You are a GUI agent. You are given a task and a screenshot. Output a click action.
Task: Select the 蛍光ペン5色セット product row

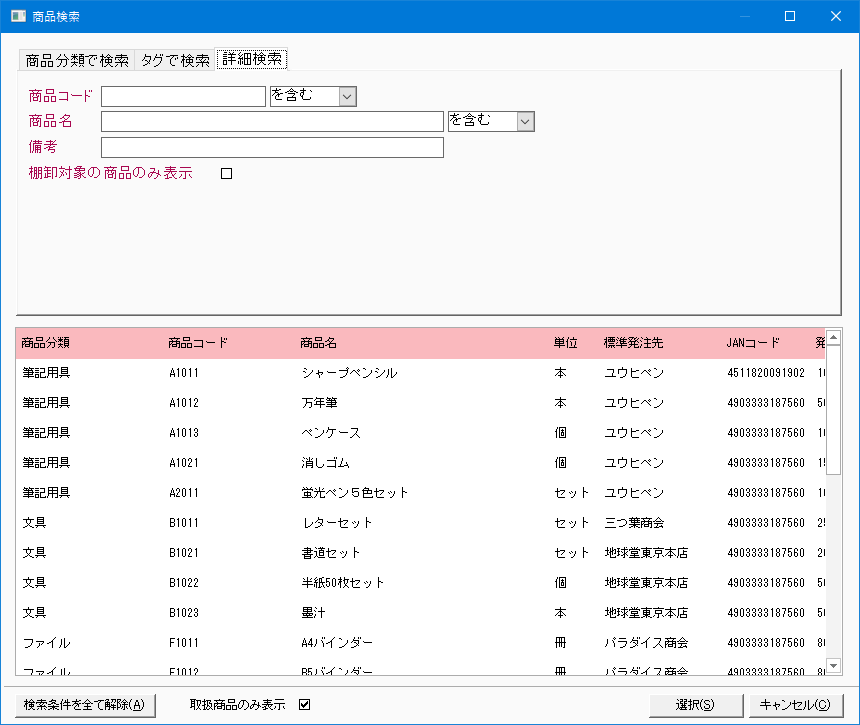click(x=354, y=493)
